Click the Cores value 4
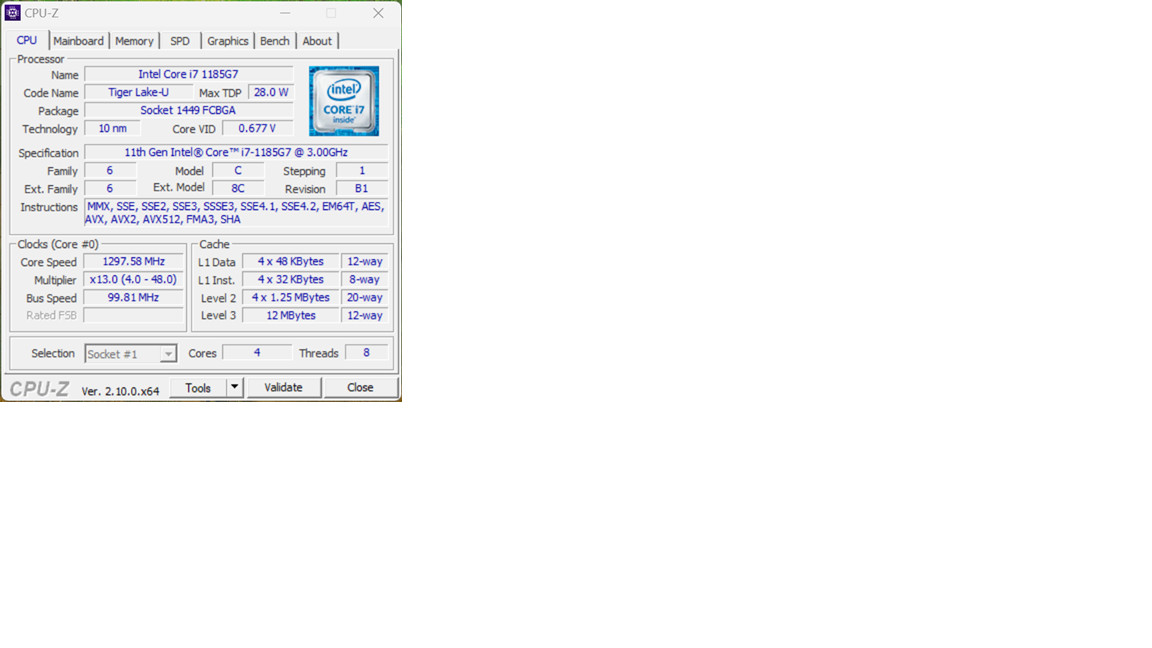 pyautogui.click(x=257, y=353)
